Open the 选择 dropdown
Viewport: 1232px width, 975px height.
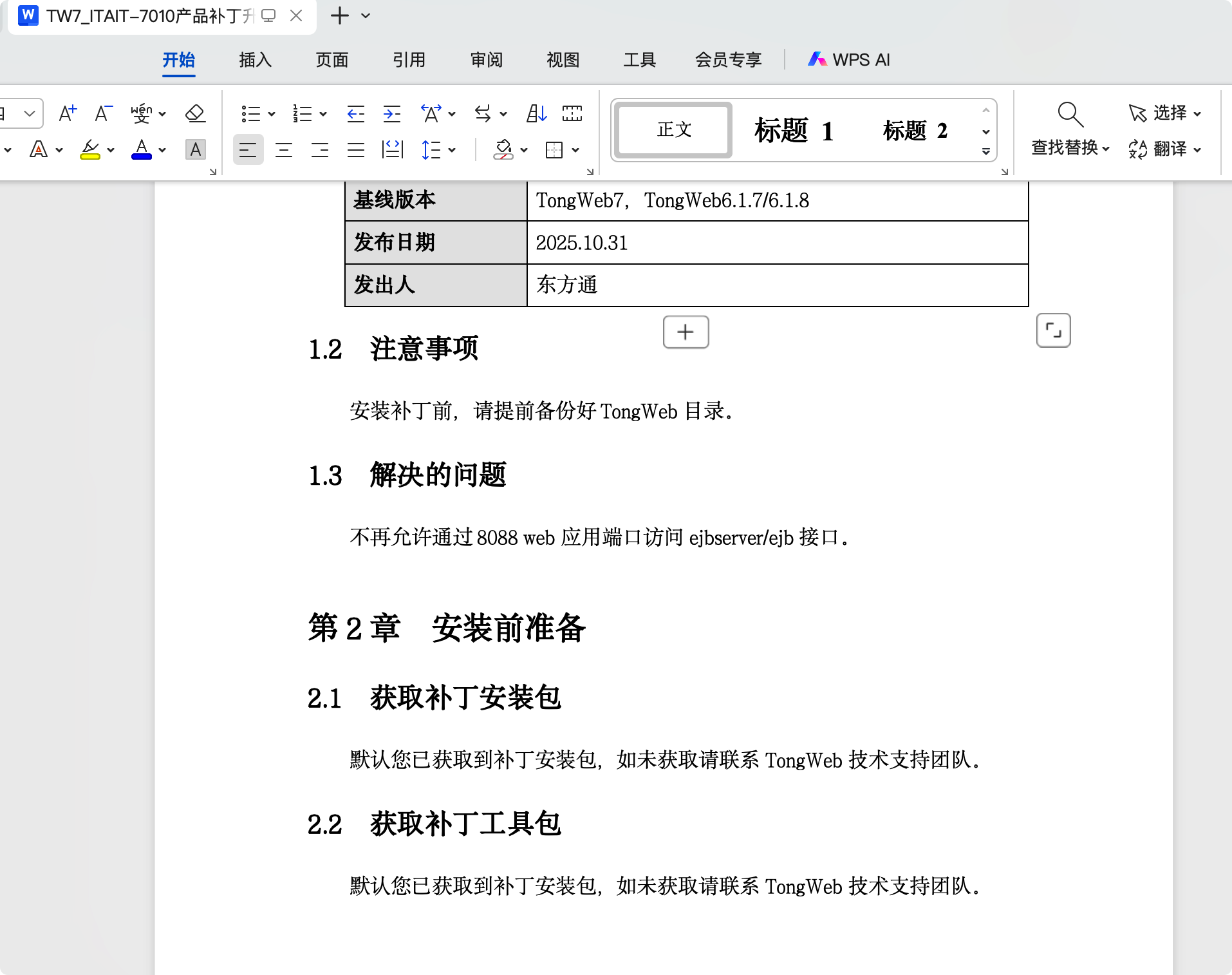tap(1164, 113)
